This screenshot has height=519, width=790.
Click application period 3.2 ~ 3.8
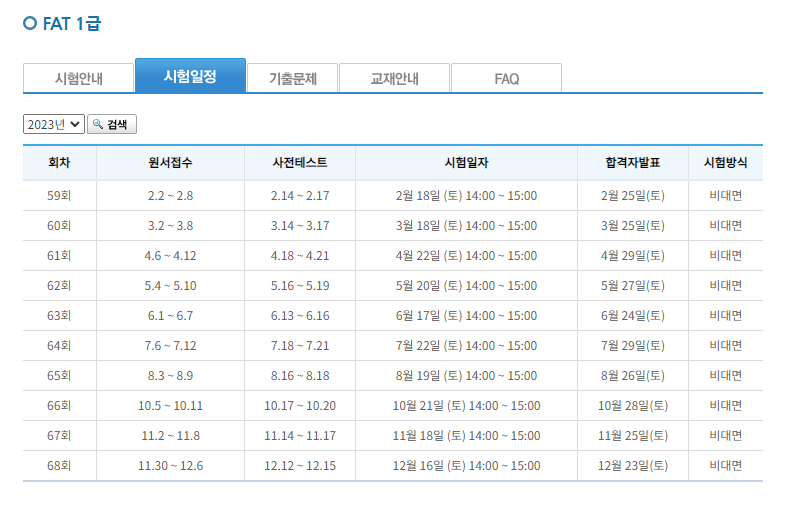coord(170,225)
